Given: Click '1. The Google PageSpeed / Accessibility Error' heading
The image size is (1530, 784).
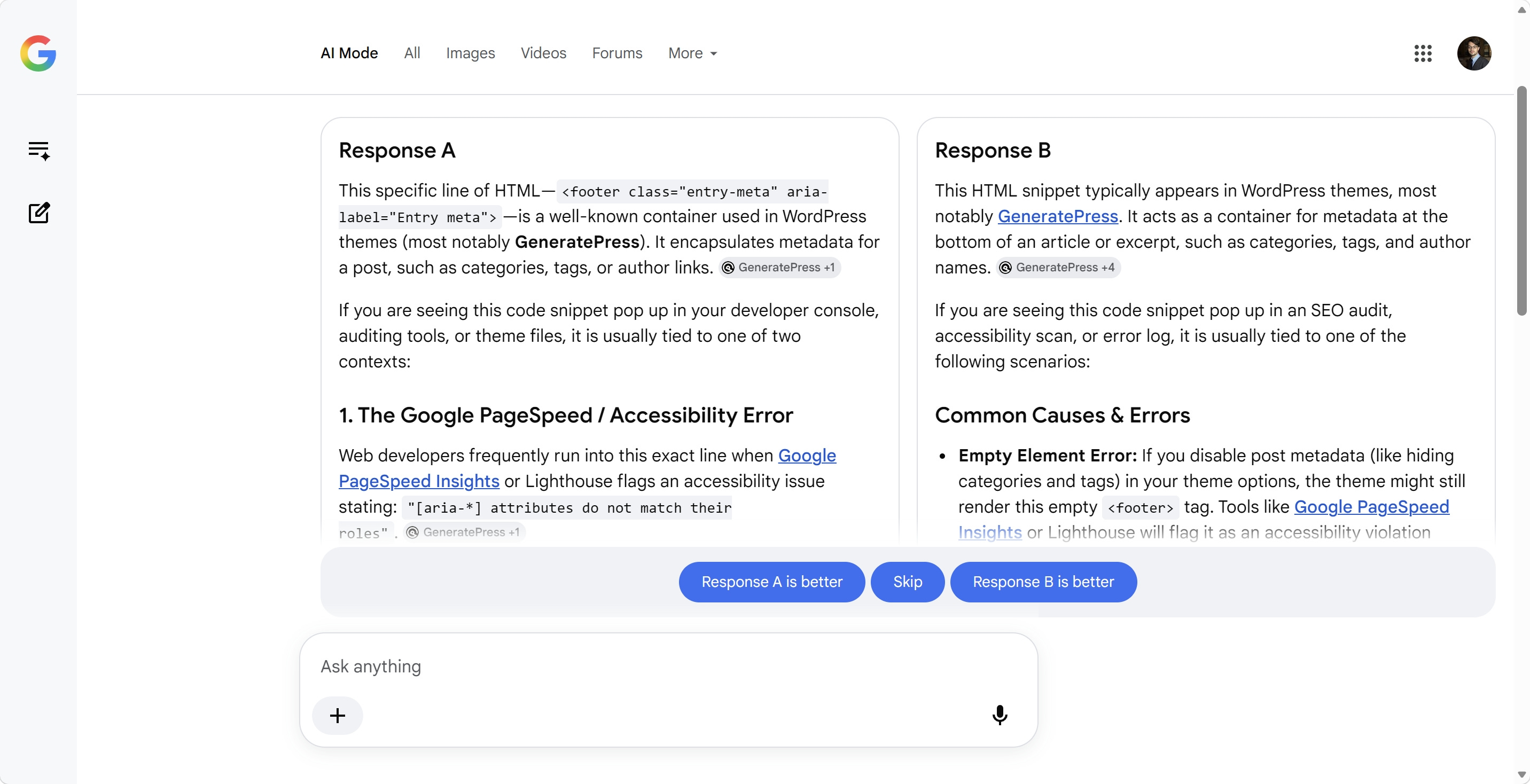Looking at the screenshot, I should (565, 414).
